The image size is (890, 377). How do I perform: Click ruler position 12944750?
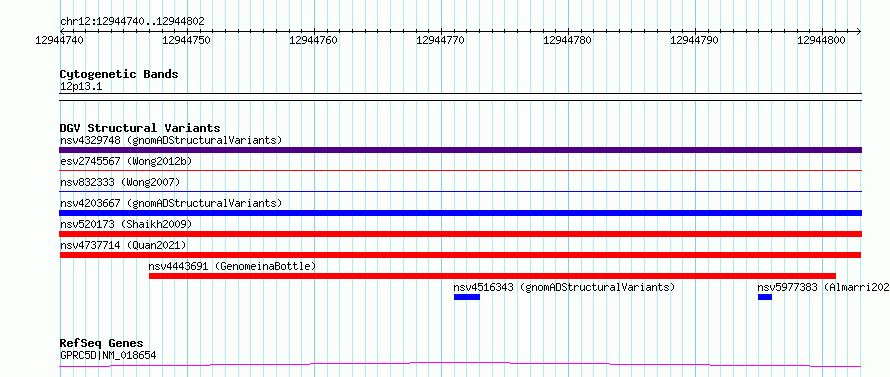tap(187, 40)
